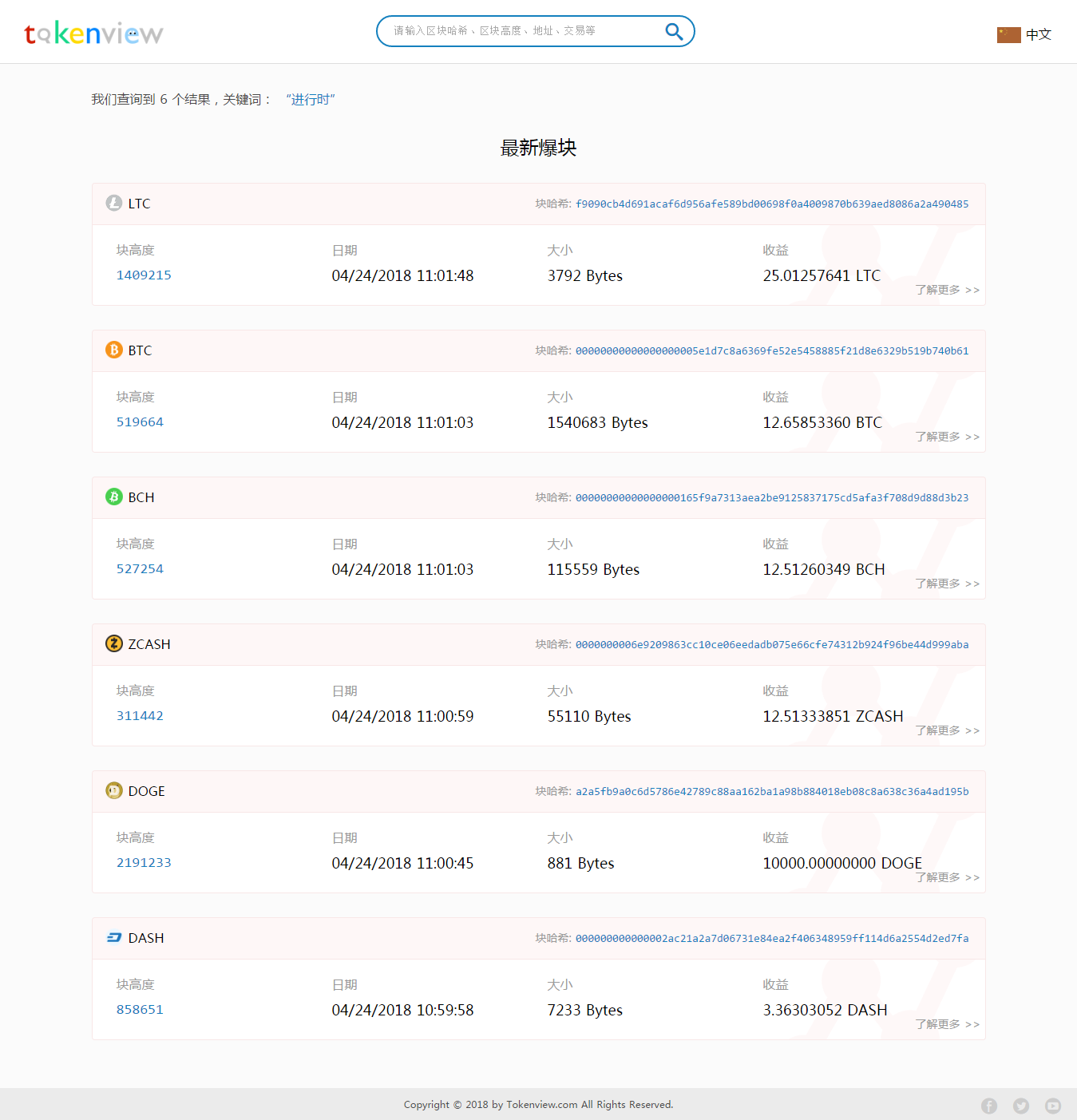Click size value 881 Bytes
This screenshot has height=1120, width=1077.
tap(580, 863)
